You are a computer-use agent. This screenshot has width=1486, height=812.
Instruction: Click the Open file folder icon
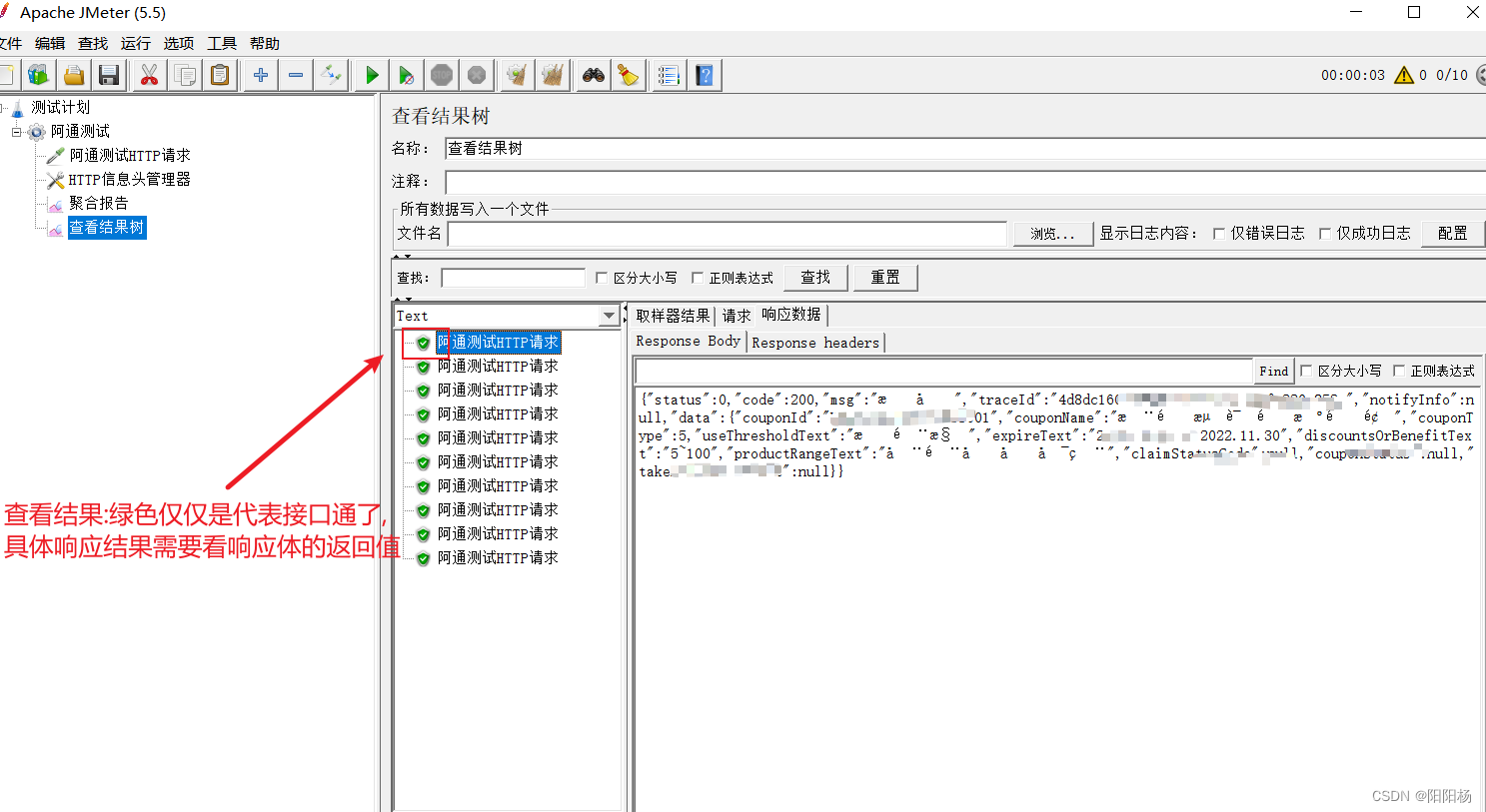click(73, 75)
